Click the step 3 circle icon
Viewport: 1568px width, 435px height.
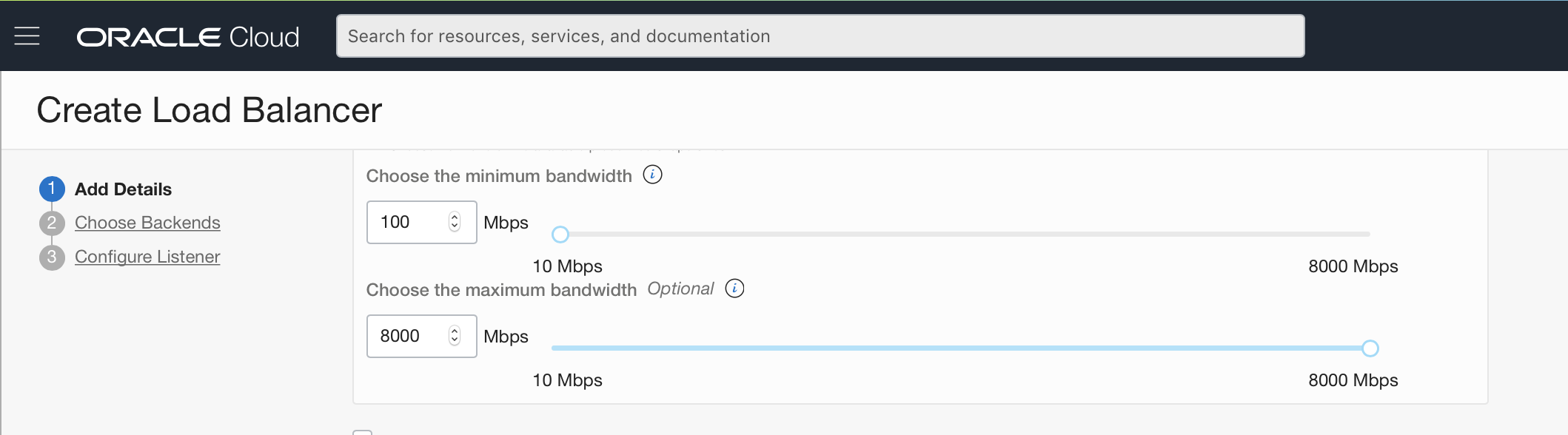tap(52, 257)
